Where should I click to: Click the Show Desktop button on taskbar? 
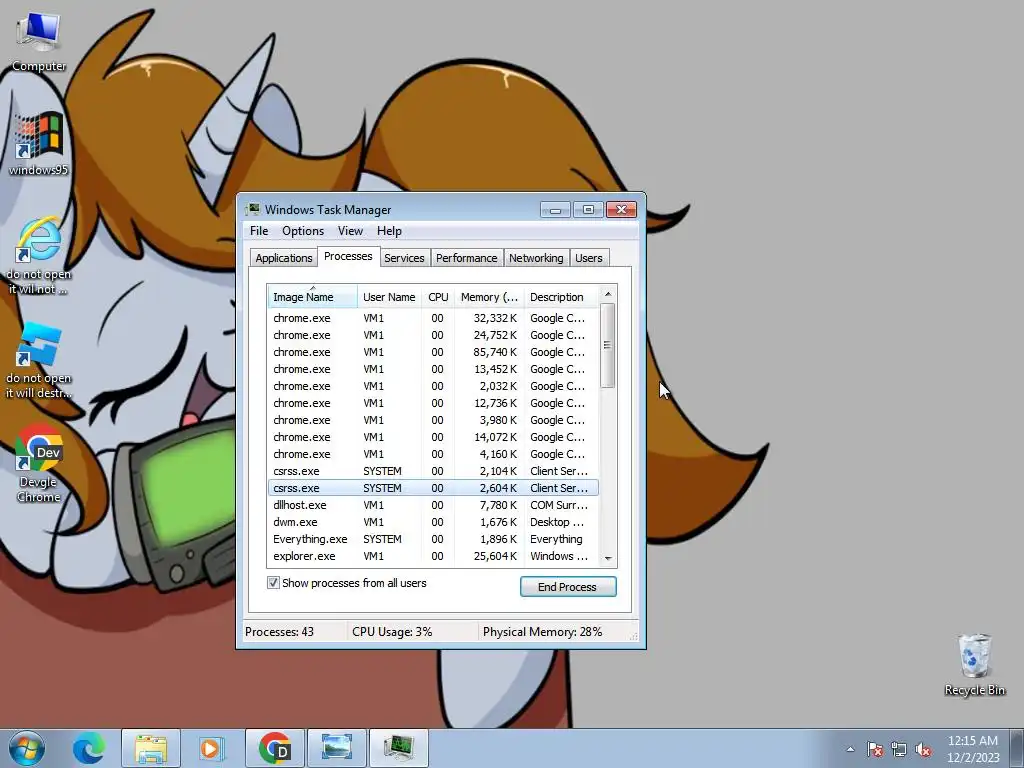(x=1017, y=748)
